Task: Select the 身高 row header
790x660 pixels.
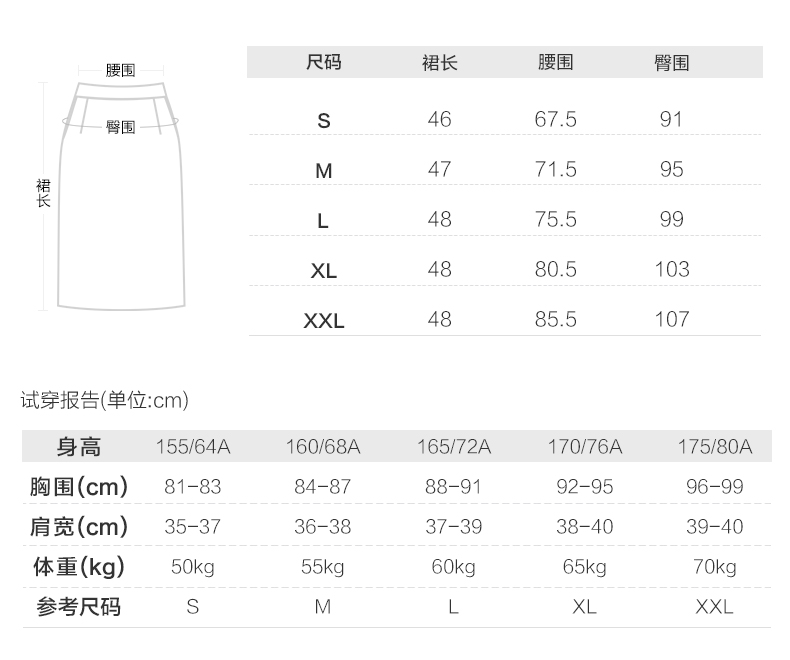Action: click(x=79, y=447)
